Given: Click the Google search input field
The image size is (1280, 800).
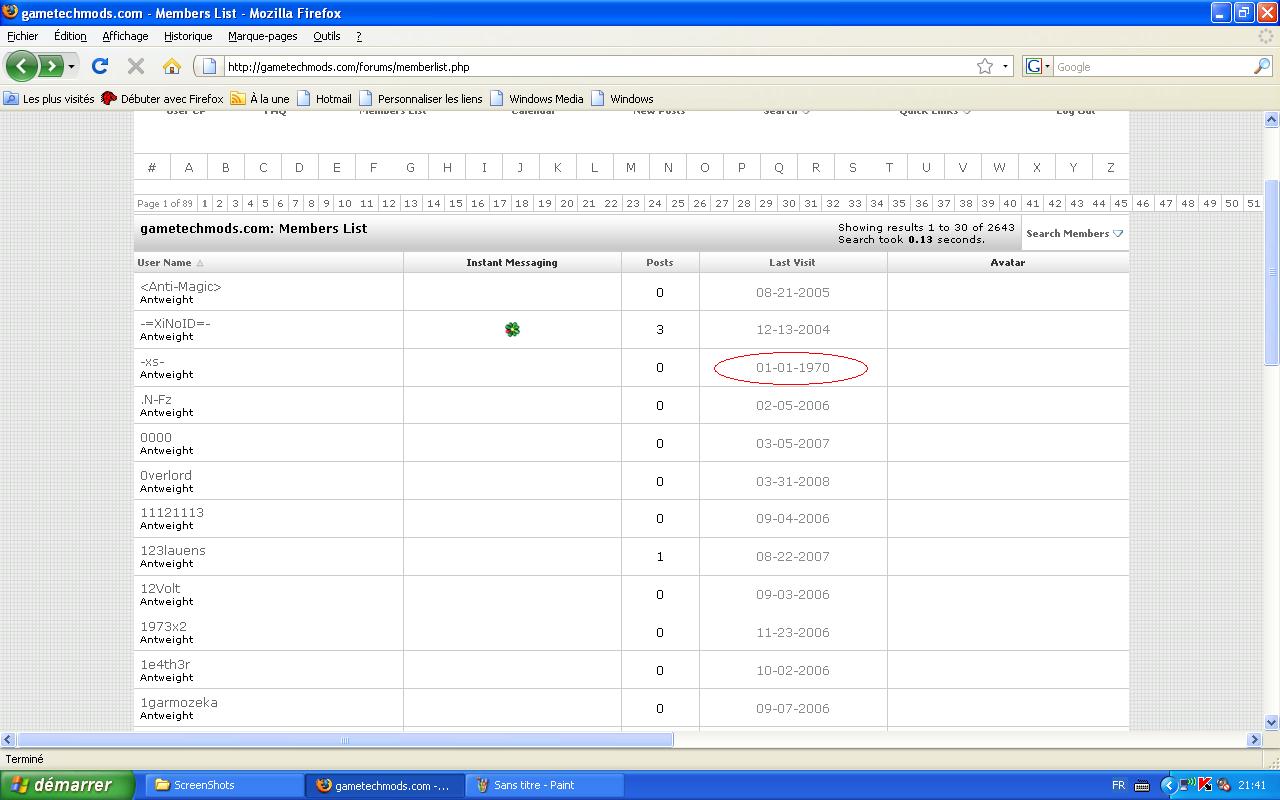Looking at the screenshot, I should tap(1153, 67).
